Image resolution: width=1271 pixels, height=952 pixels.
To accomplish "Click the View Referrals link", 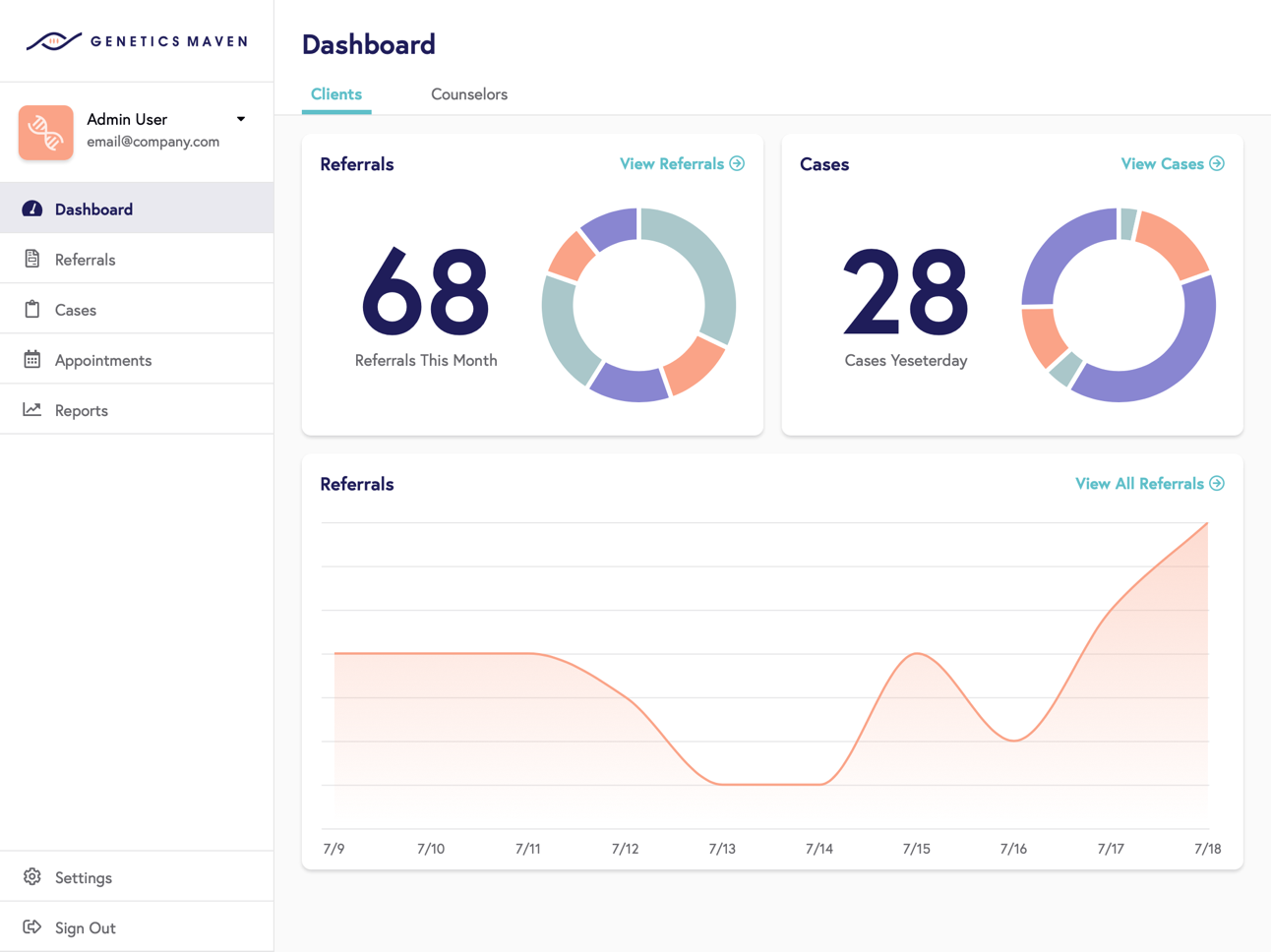I will point(682,163).
